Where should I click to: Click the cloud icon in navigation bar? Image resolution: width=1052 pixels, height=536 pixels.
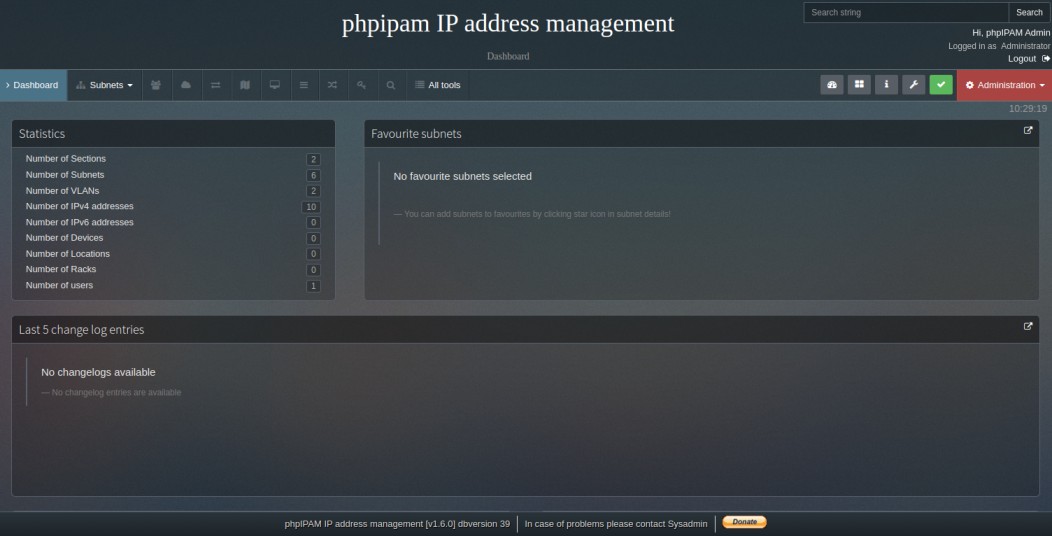[x=186, y=85]
